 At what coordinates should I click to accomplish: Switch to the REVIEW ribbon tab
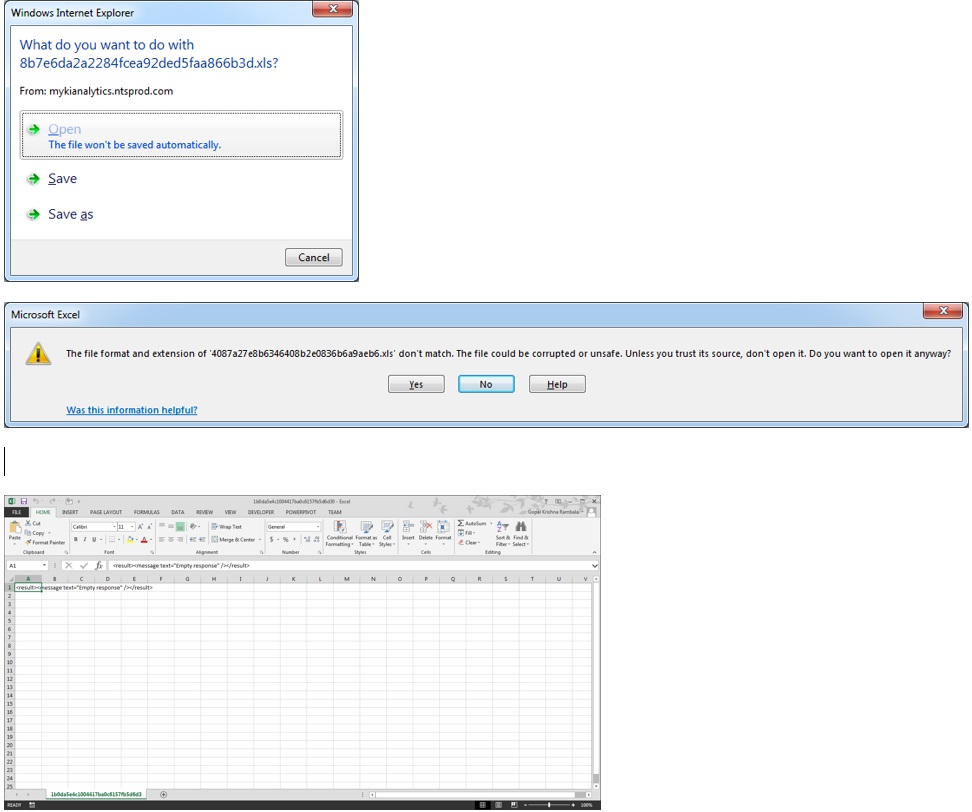pos(205,512)
